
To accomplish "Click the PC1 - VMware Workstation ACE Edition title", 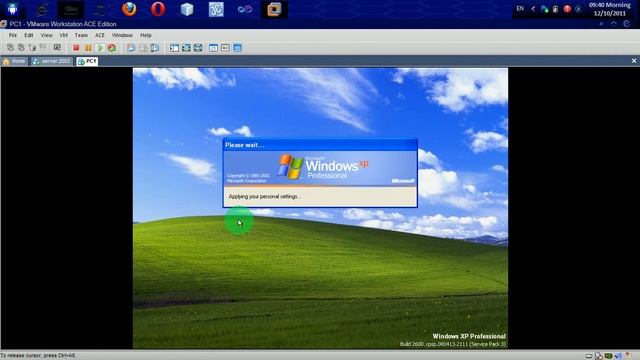I will pos(63,24).
